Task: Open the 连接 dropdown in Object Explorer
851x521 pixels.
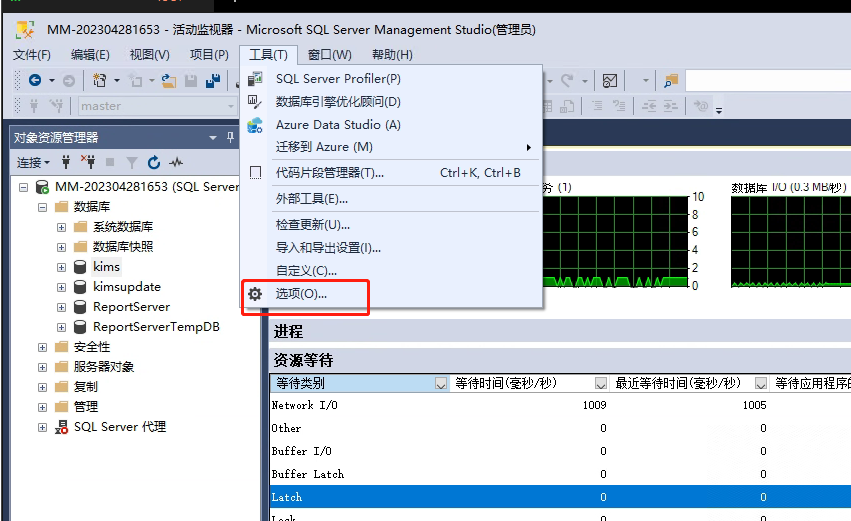Action: click(x=33, y=162)
